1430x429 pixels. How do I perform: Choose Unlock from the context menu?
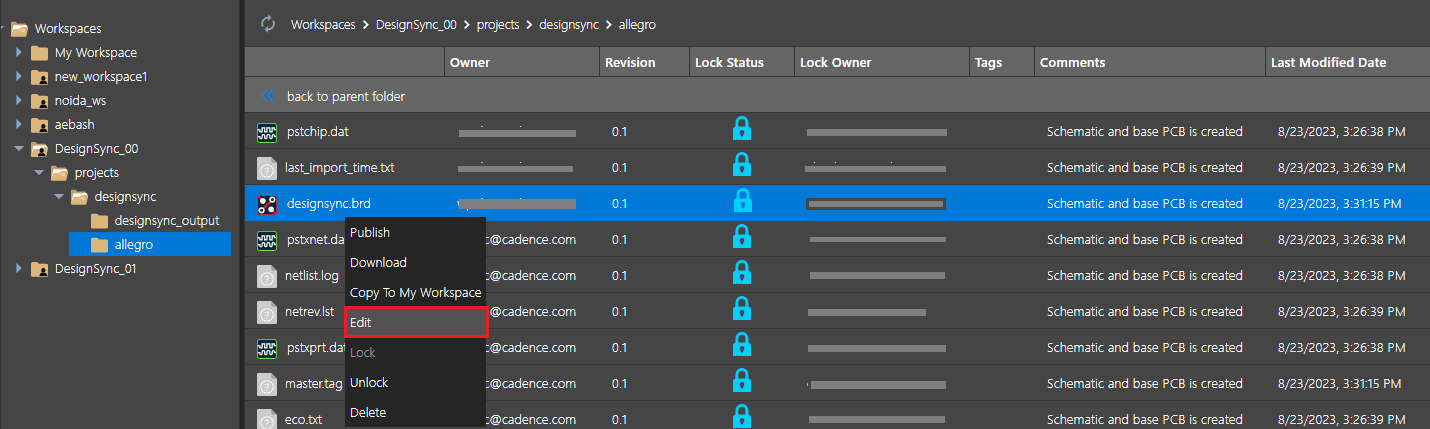pos(415,382)
